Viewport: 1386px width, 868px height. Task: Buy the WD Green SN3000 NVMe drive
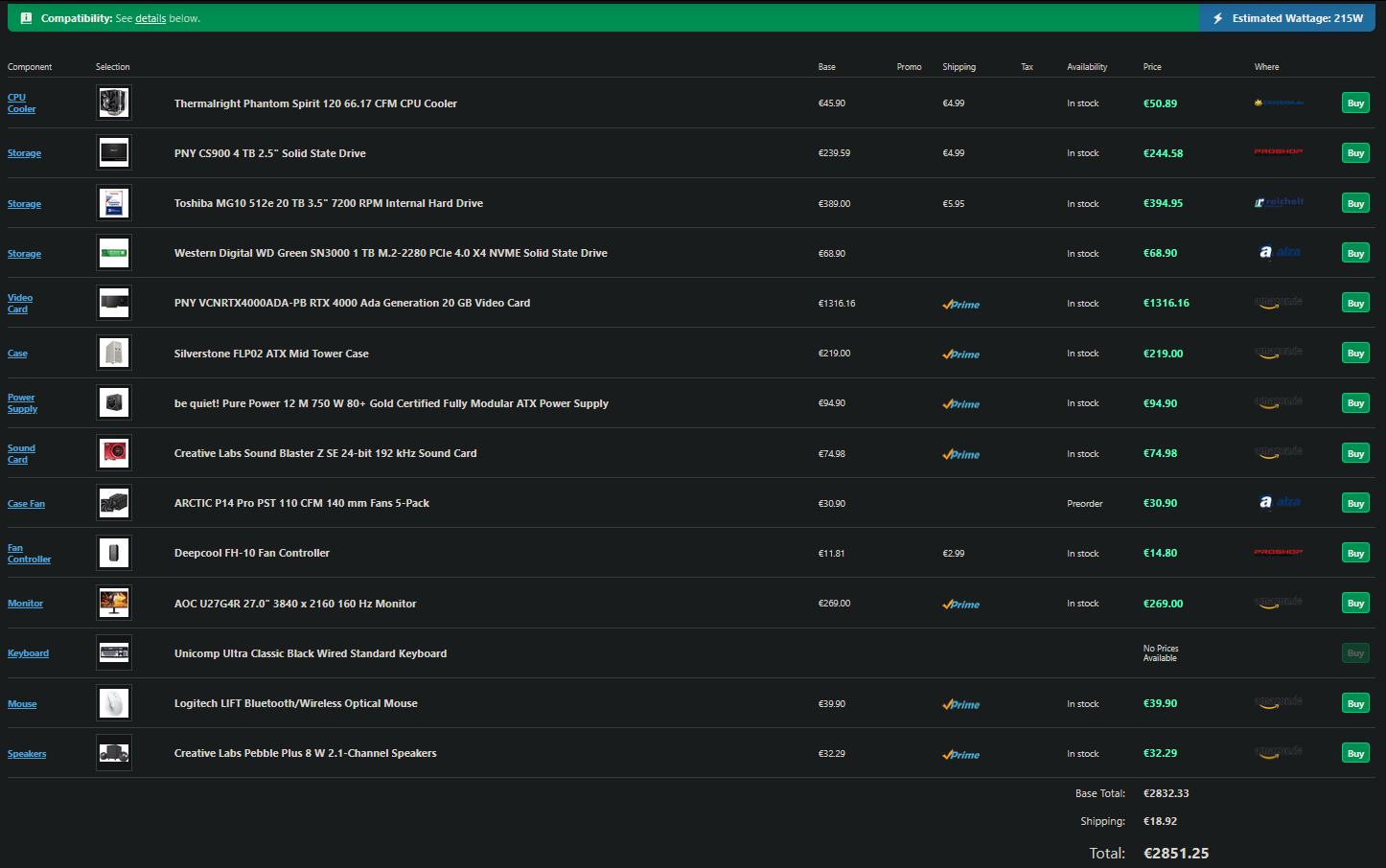point(1355,253)
